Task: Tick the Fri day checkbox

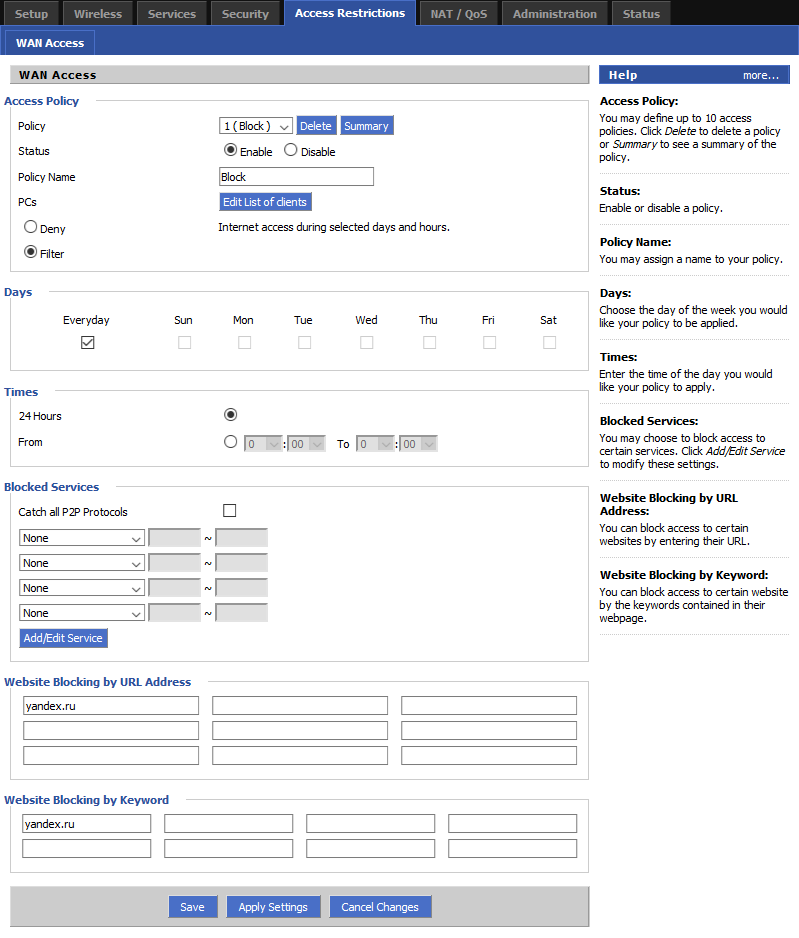Action: pos(489,342)
